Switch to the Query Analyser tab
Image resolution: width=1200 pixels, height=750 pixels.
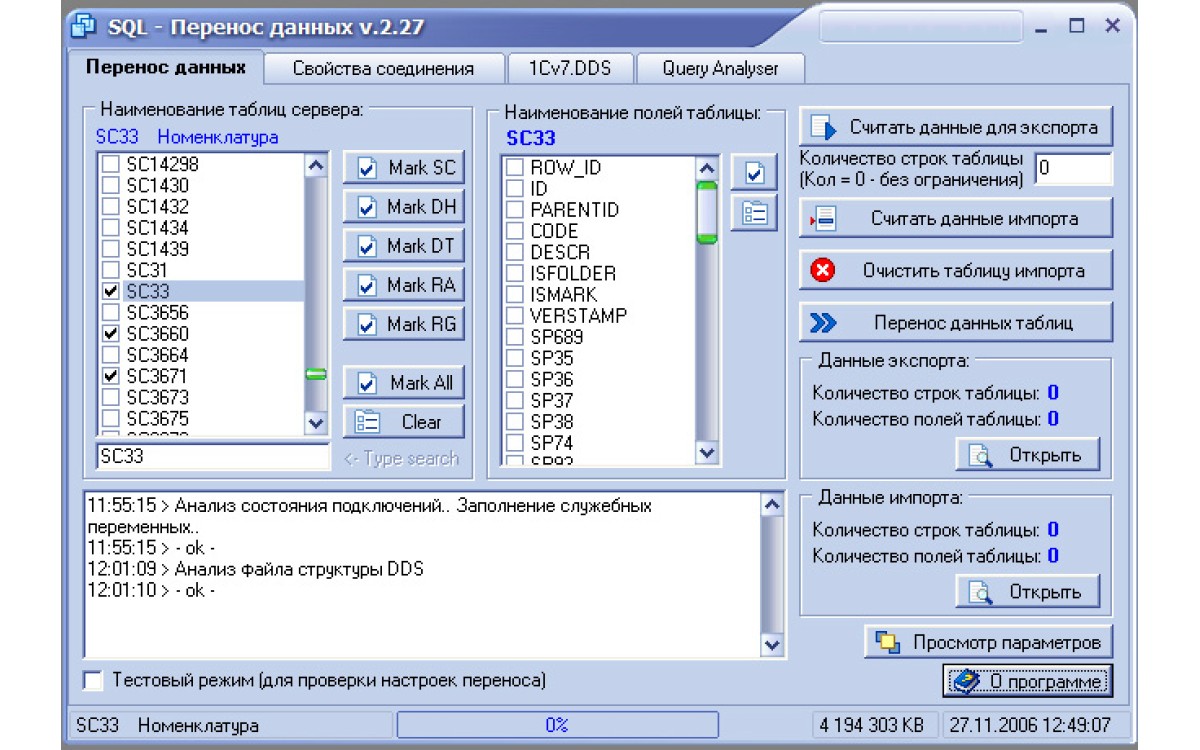coord(721,68)
